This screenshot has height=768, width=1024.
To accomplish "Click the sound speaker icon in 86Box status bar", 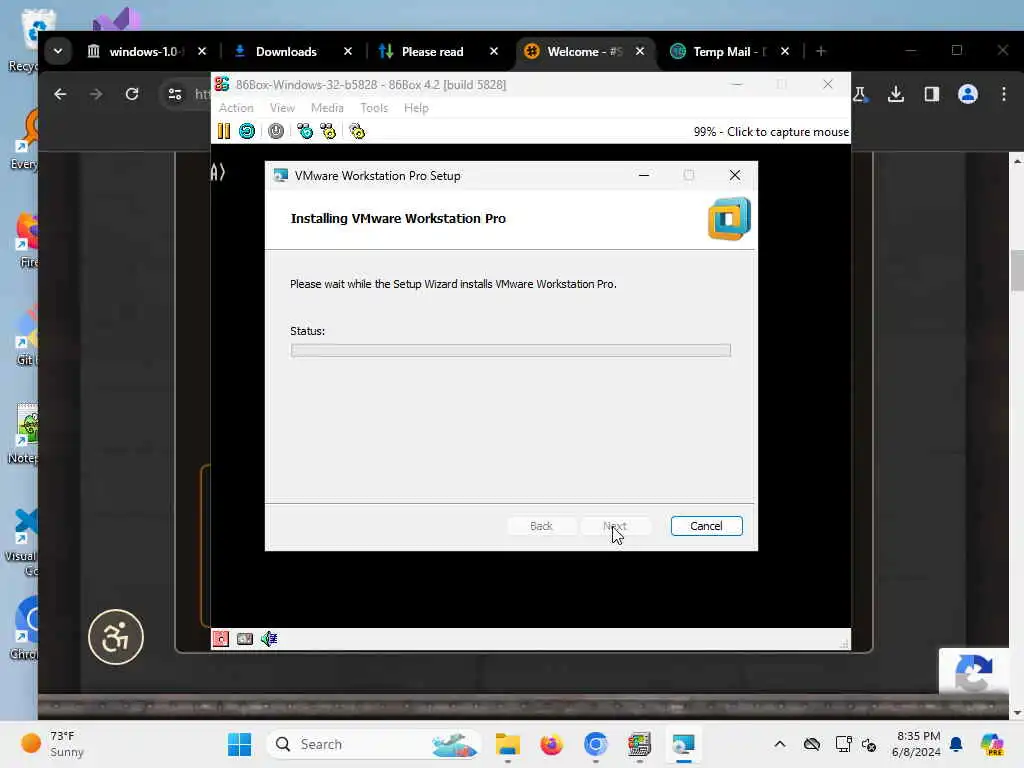I will click(269, 639).
